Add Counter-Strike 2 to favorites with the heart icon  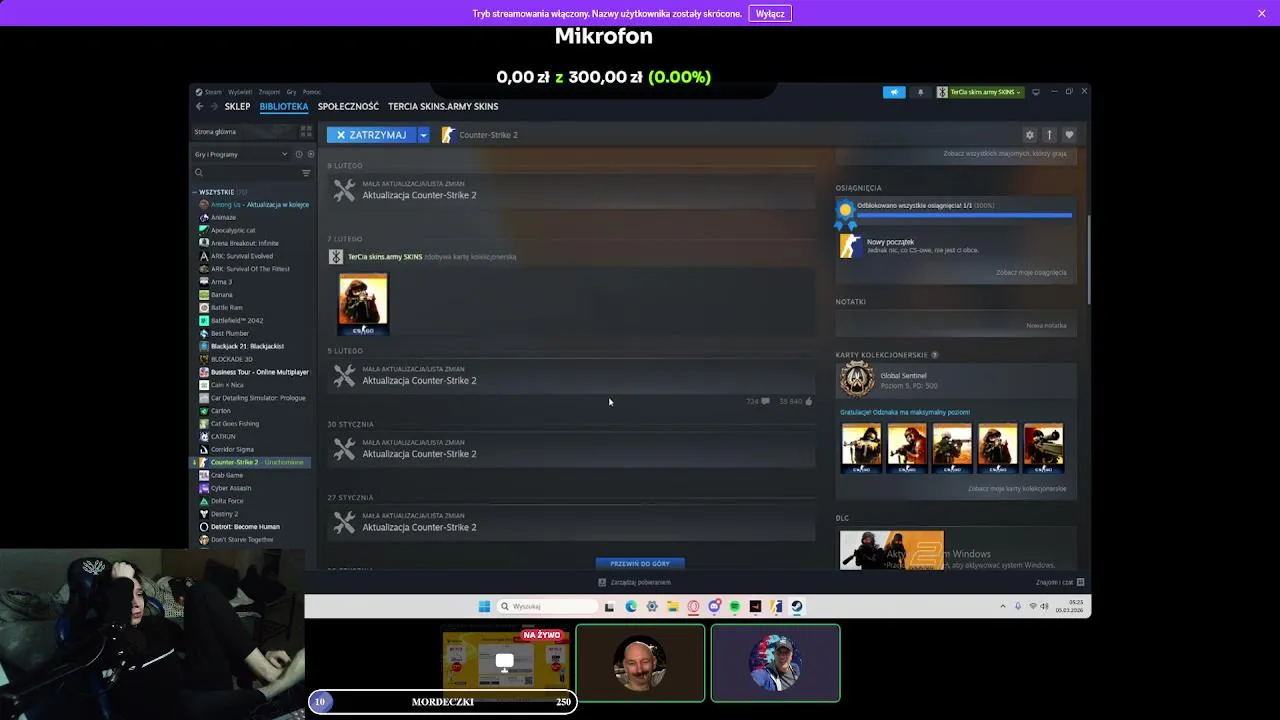tap(1069, 135)
